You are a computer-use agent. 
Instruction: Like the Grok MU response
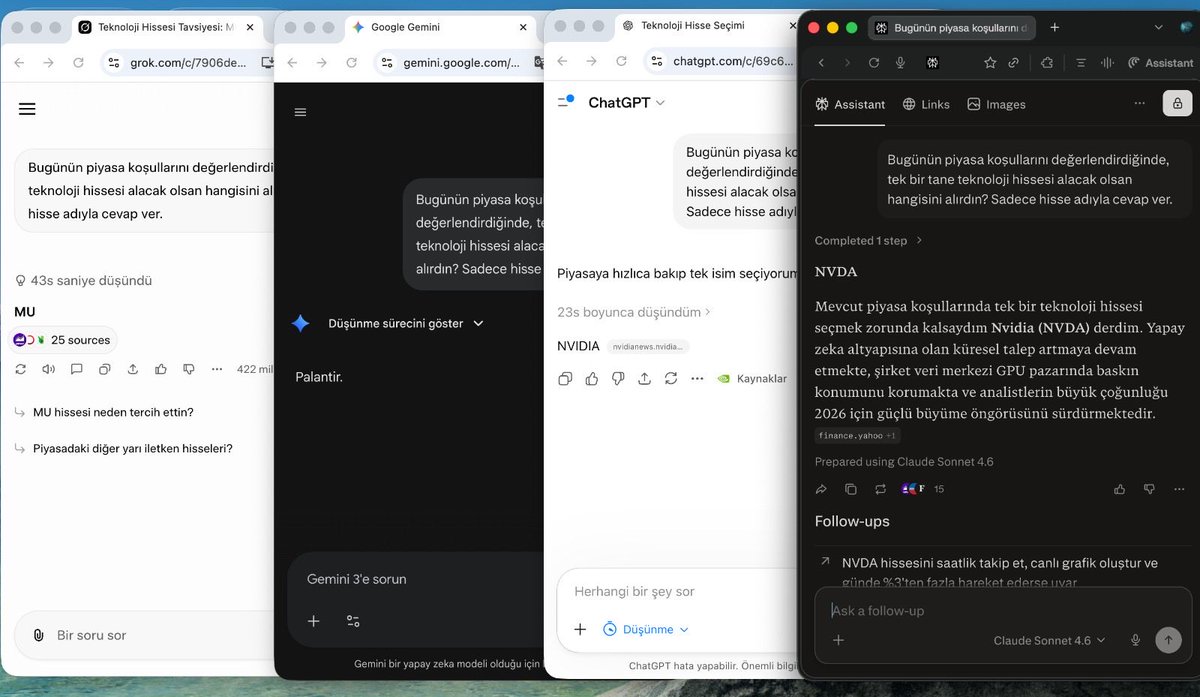point(161,369)
